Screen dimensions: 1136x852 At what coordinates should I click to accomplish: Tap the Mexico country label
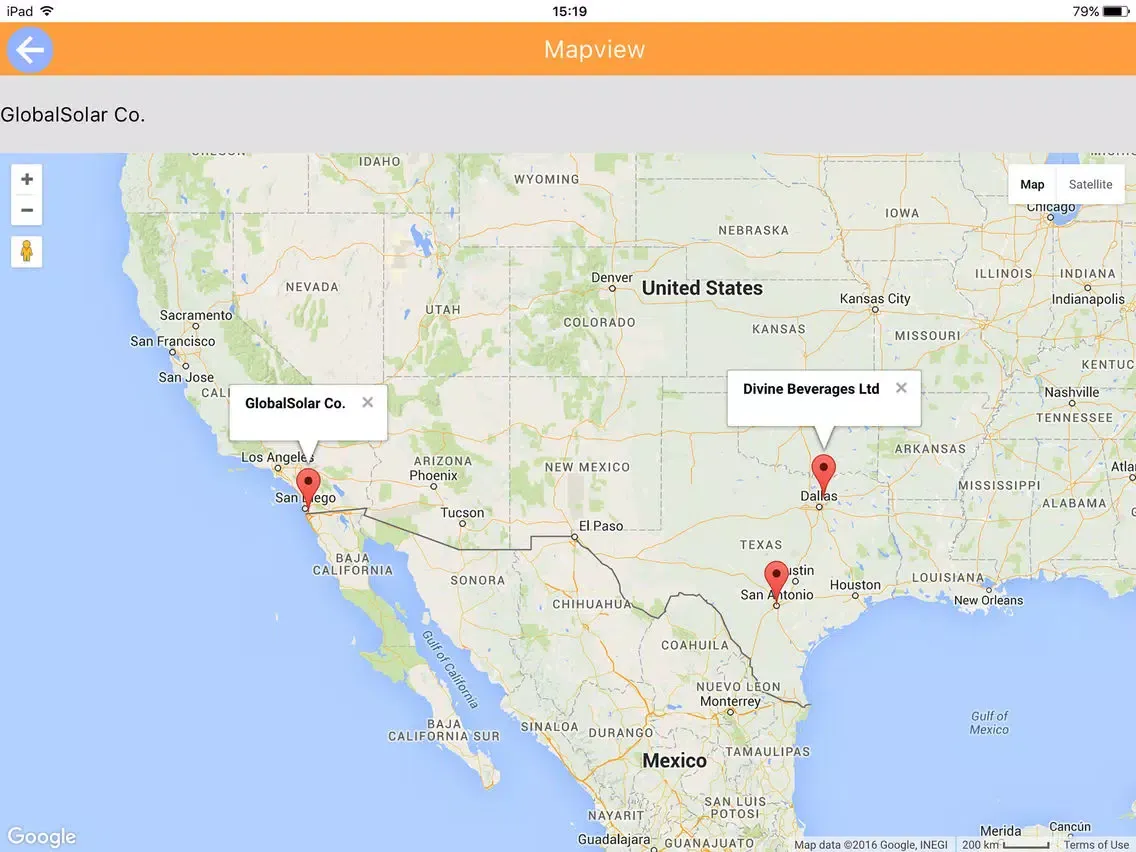(x=674, y=761)
